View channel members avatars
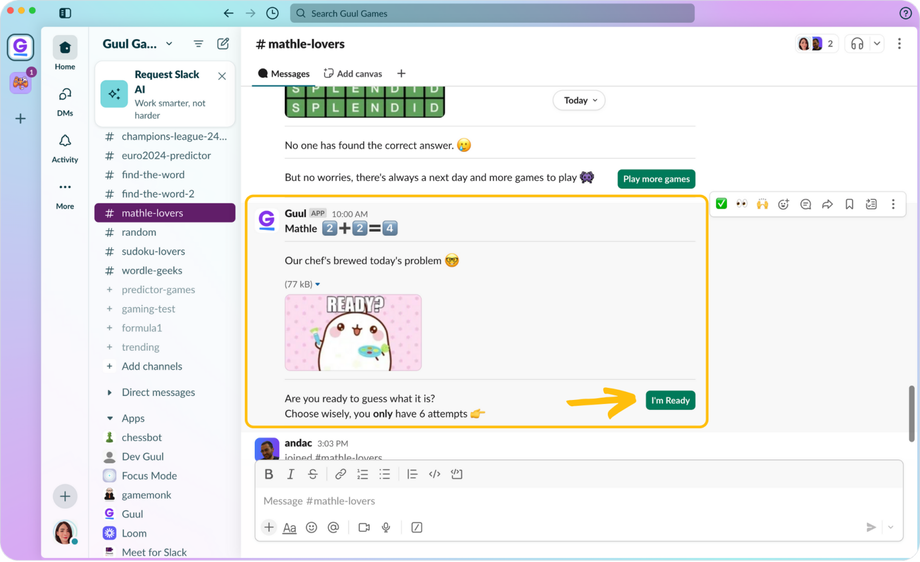Viewport: 920px width, 562px height. pos(816,43)
